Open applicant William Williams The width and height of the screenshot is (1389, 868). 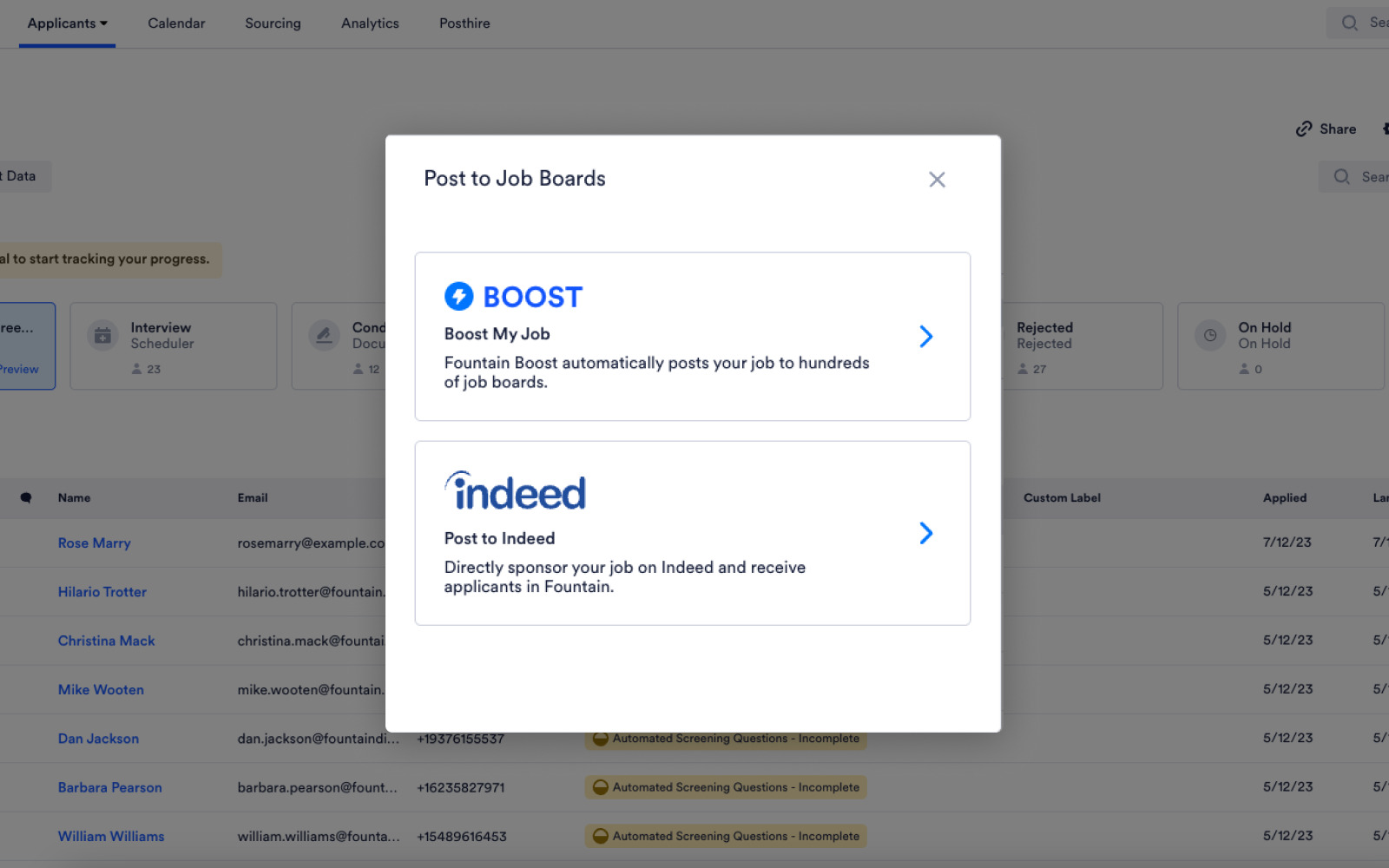pyautogui.click(x=111, y=837)
